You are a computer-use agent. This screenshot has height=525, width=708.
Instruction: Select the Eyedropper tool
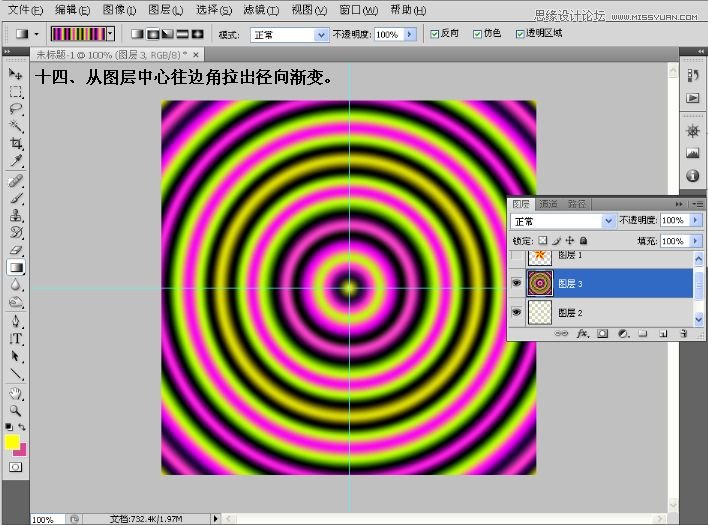[x=15, y=161]
